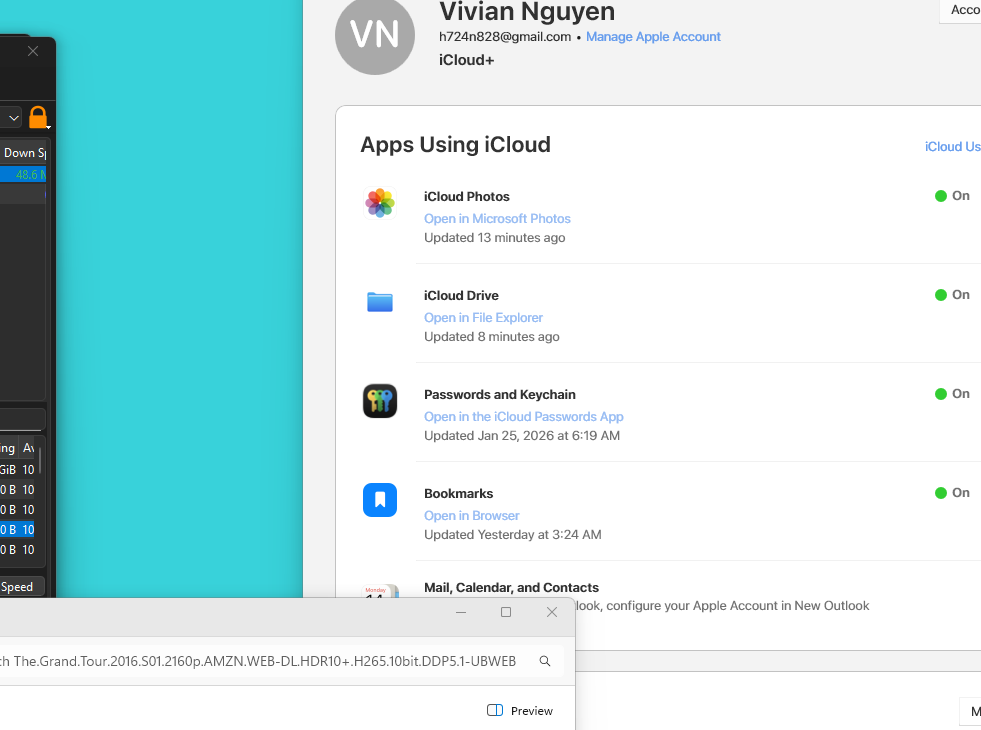Screen dimensions: 981x730
Task: Click the Down Speed column header
Action: pyautogui.click(x=24, y=153)
